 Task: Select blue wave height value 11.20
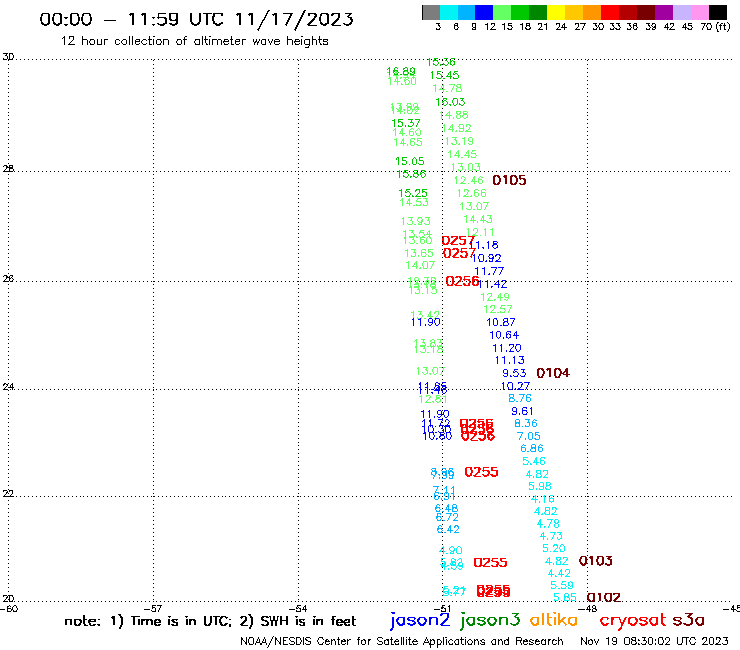click(507, 348)
